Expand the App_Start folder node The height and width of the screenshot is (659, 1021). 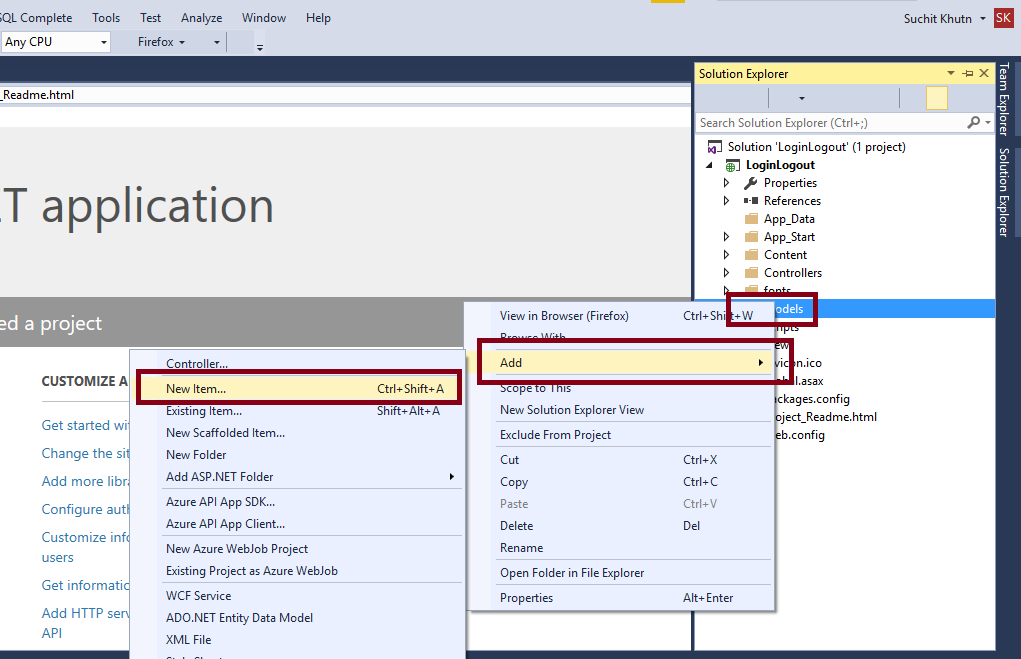(727, 237)
